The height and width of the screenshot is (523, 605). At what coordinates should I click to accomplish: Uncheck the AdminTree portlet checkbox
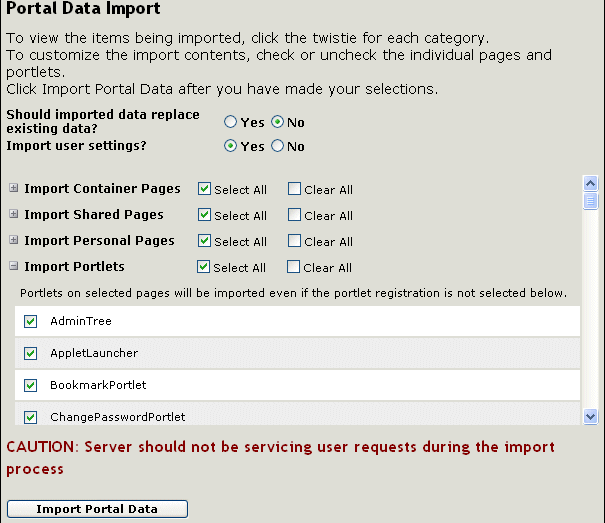click(30, 321)
